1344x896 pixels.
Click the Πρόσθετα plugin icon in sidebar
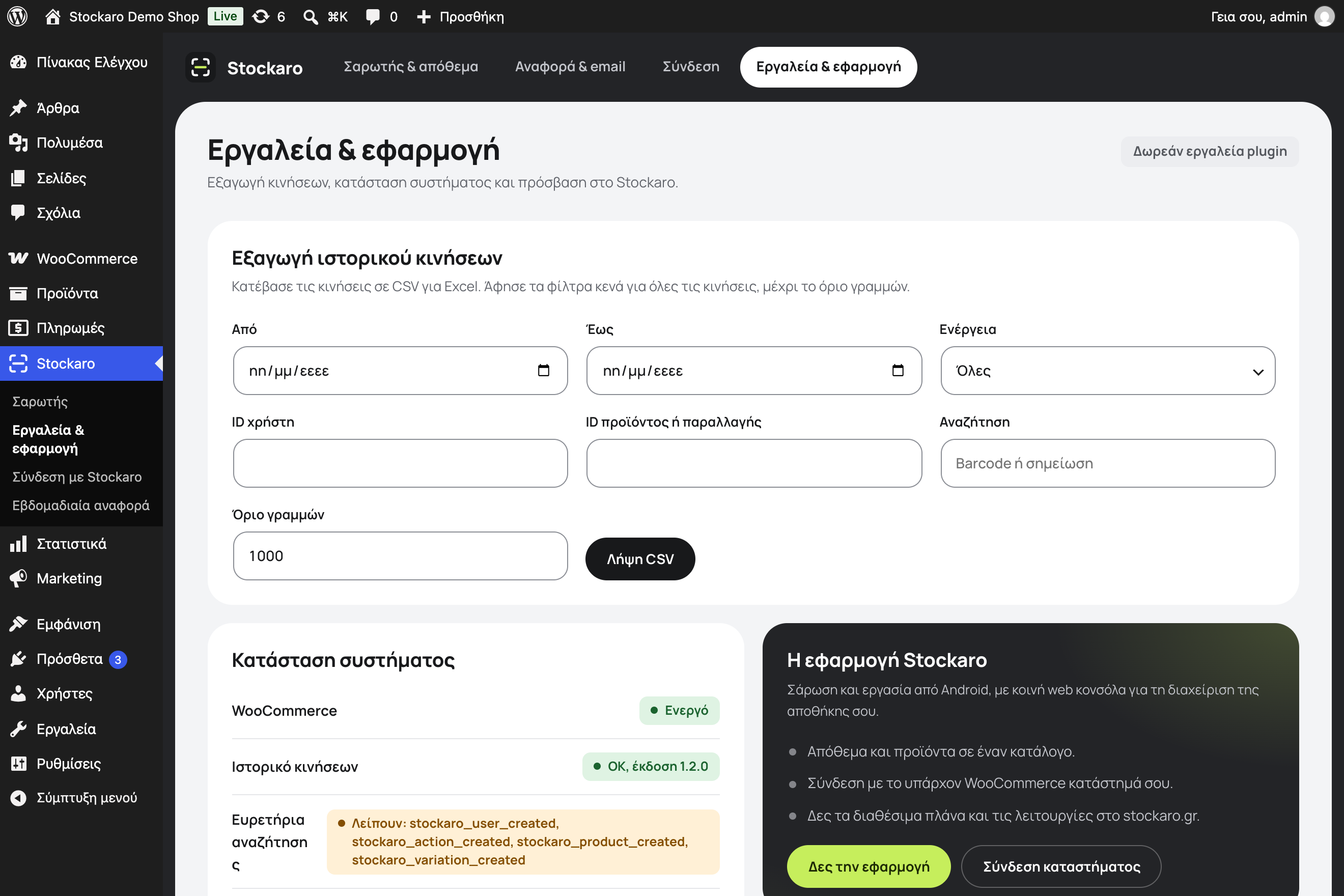coord(18,659)
